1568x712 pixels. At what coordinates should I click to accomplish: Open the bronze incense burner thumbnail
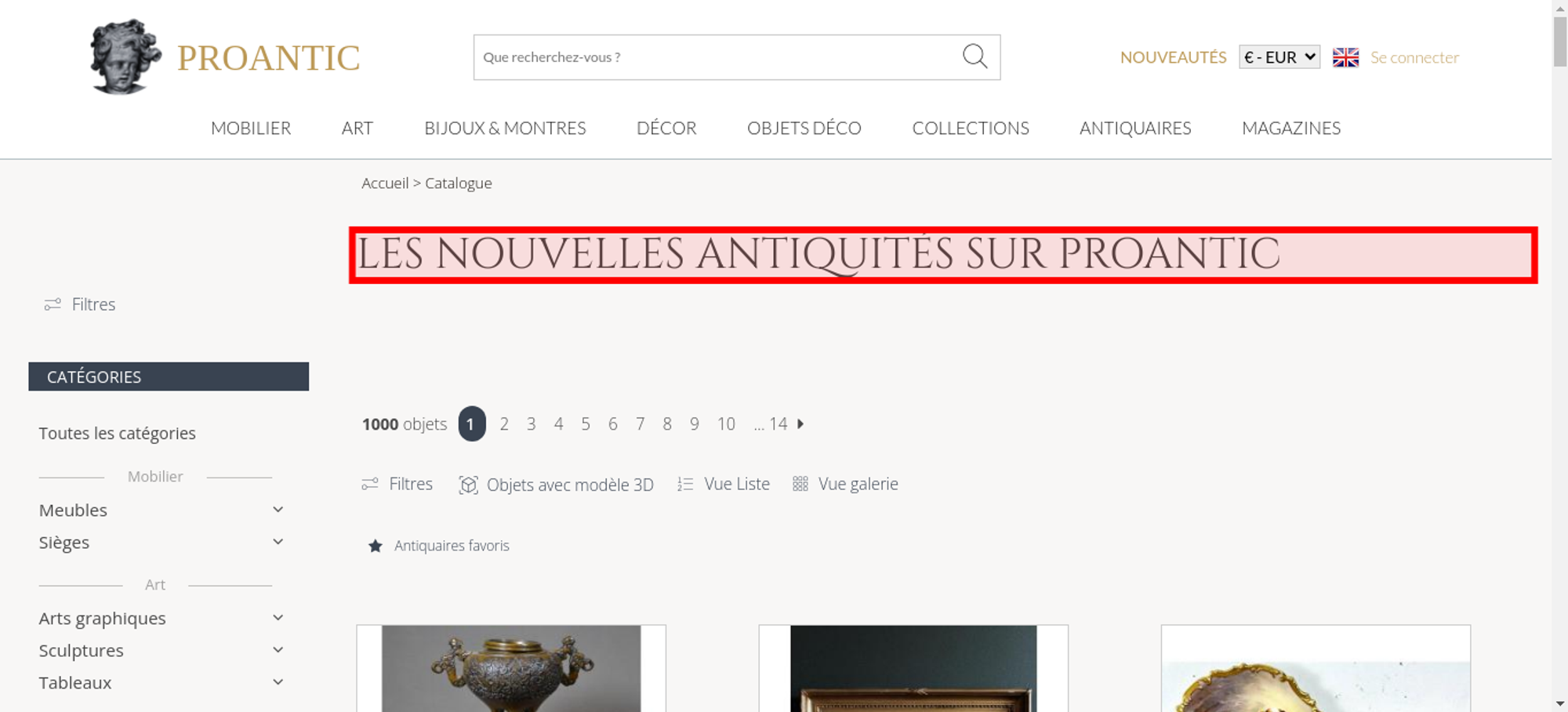pos(511,668)
